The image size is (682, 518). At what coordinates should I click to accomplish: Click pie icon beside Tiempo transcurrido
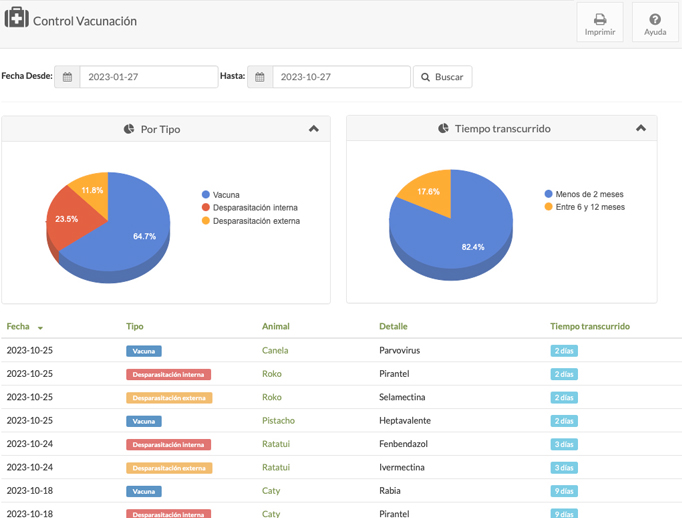443,128
